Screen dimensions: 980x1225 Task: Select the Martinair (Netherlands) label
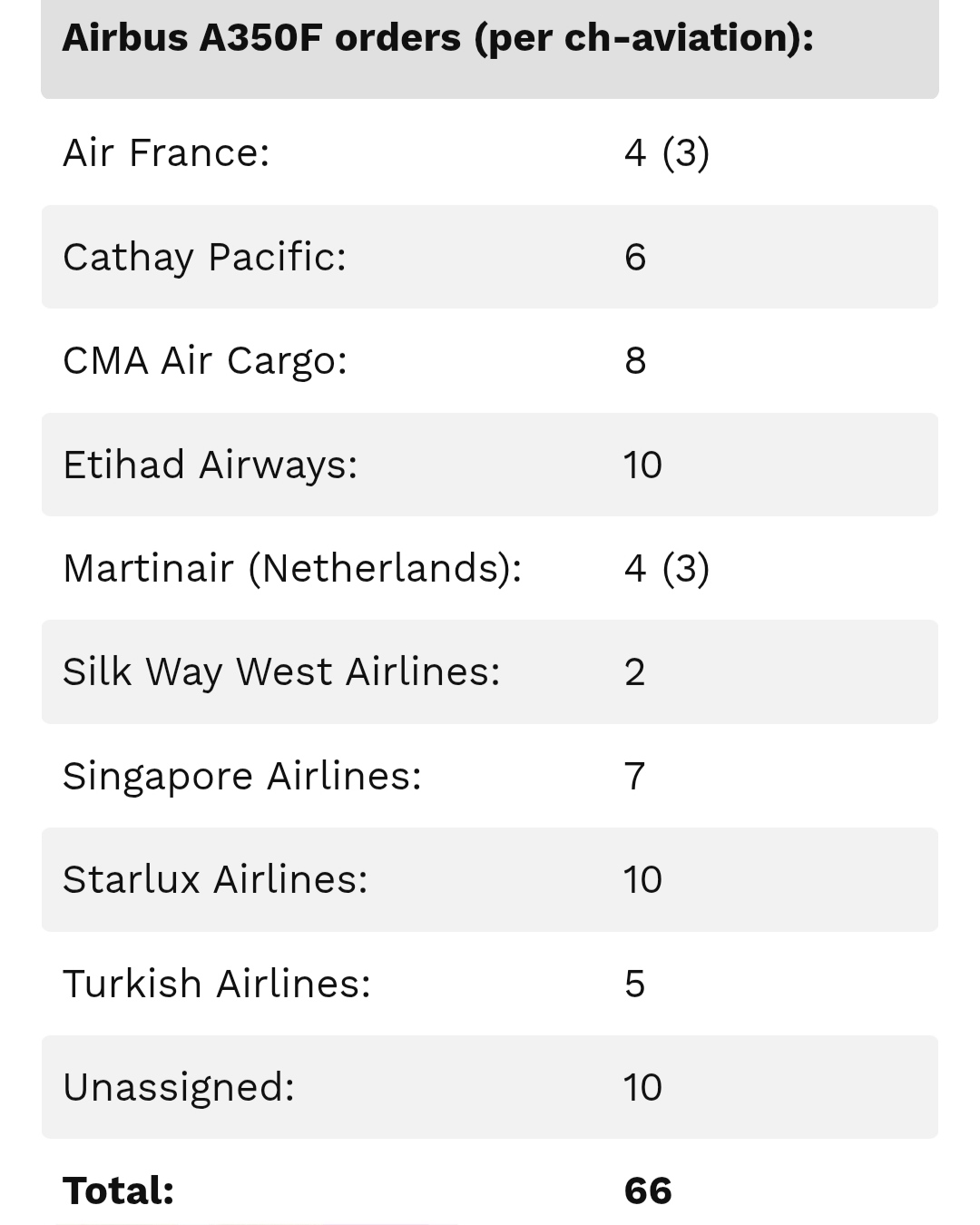(x=292, y=568)
